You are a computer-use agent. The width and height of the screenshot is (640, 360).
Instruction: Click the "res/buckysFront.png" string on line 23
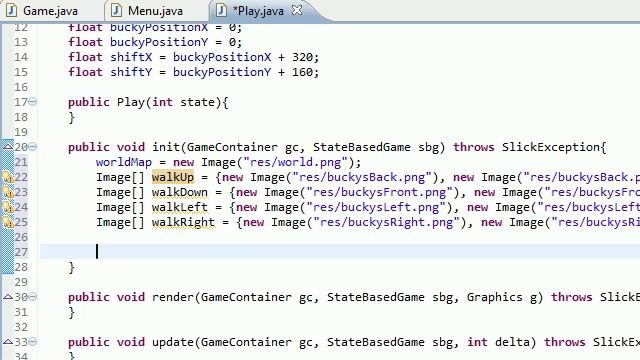click(x=380, y=192)
